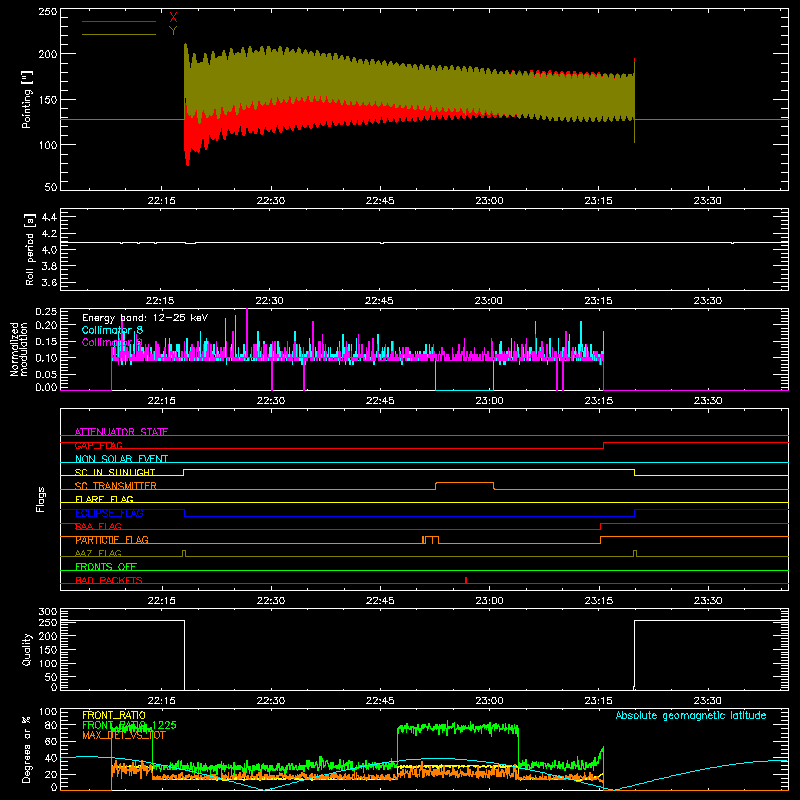This screenshot has height=800, width=800.
Task: Click the orange MAX_DET_VS_TOT legend label
Action: (x=123, y=735)
